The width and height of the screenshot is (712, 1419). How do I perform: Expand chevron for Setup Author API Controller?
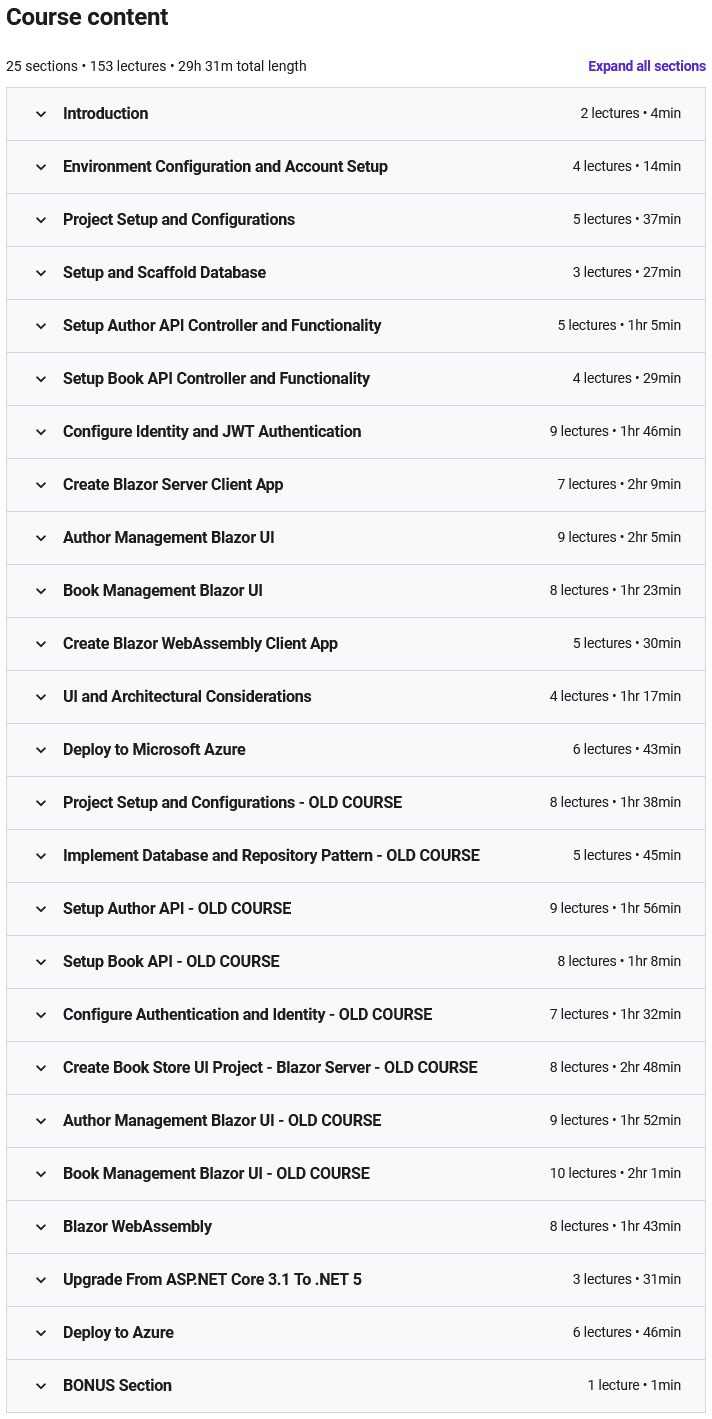pyautogui.click(x=41, y=326)
